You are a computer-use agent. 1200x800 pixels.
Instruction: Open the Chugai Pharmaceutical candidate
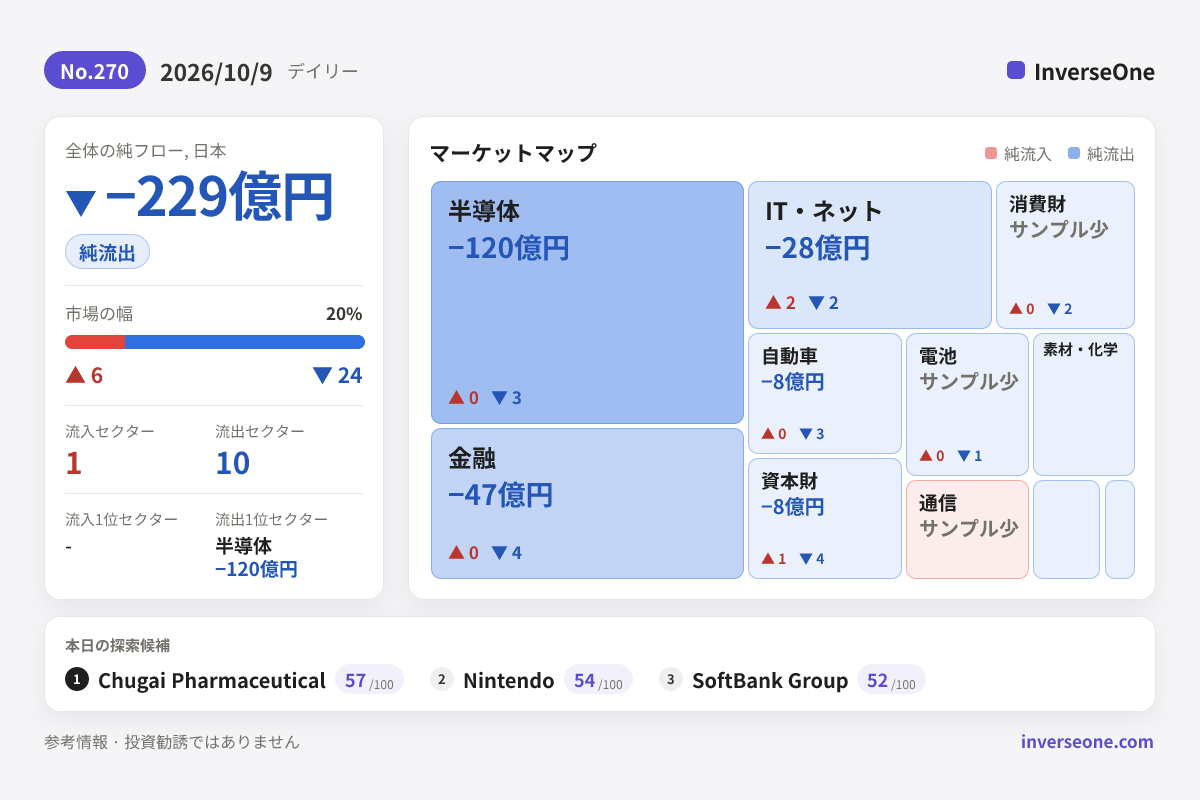[212, 681]
